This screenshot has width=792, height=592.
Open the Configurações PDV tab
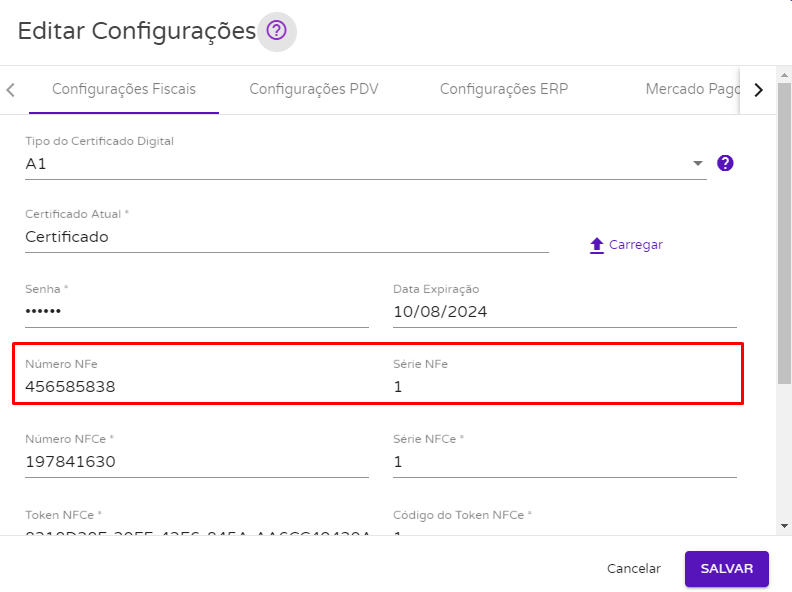click(314, 89)
